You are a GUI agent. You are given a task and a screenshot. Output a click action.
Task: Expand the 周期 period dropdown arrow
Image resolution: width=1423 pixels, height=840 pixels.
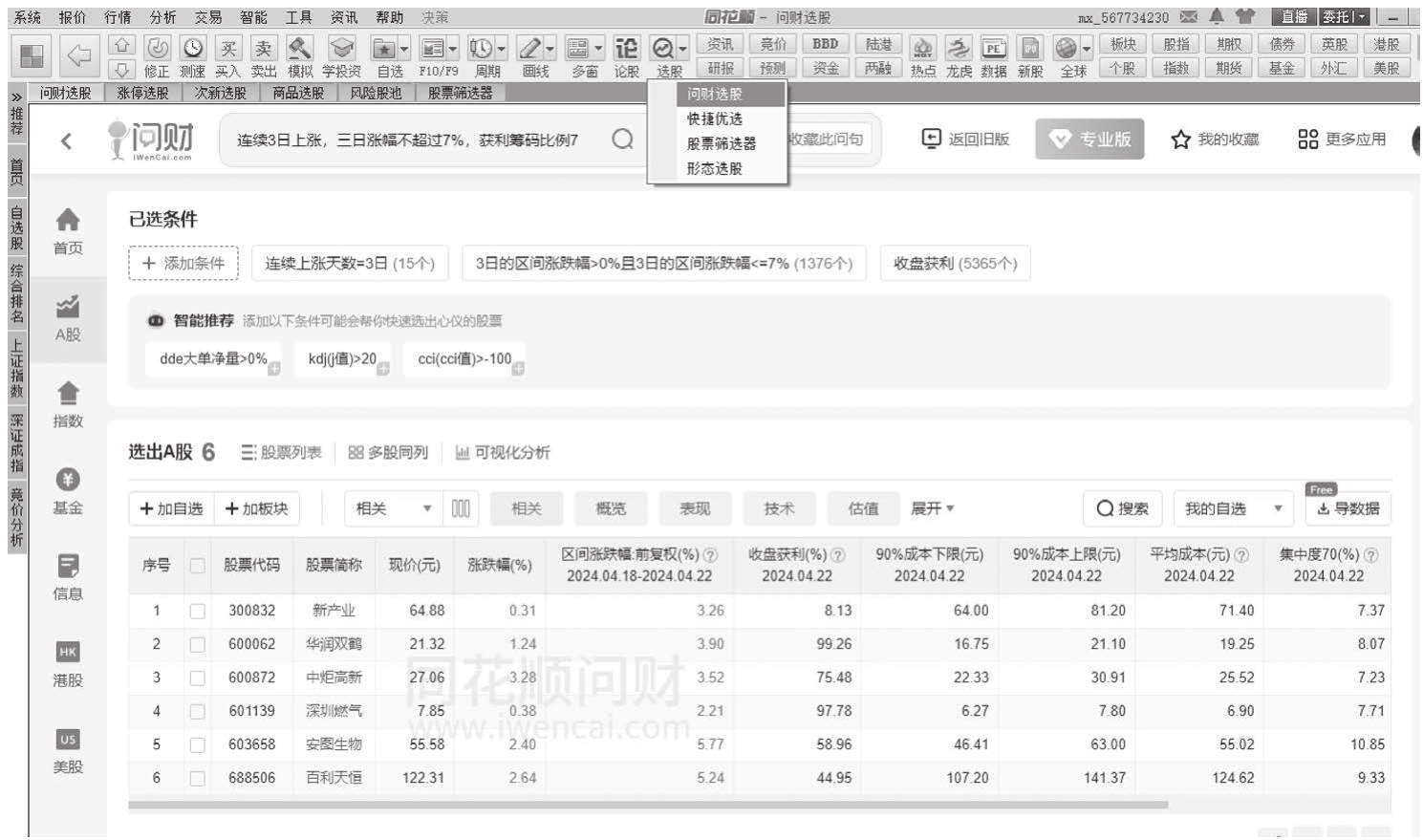click(501, 48)
